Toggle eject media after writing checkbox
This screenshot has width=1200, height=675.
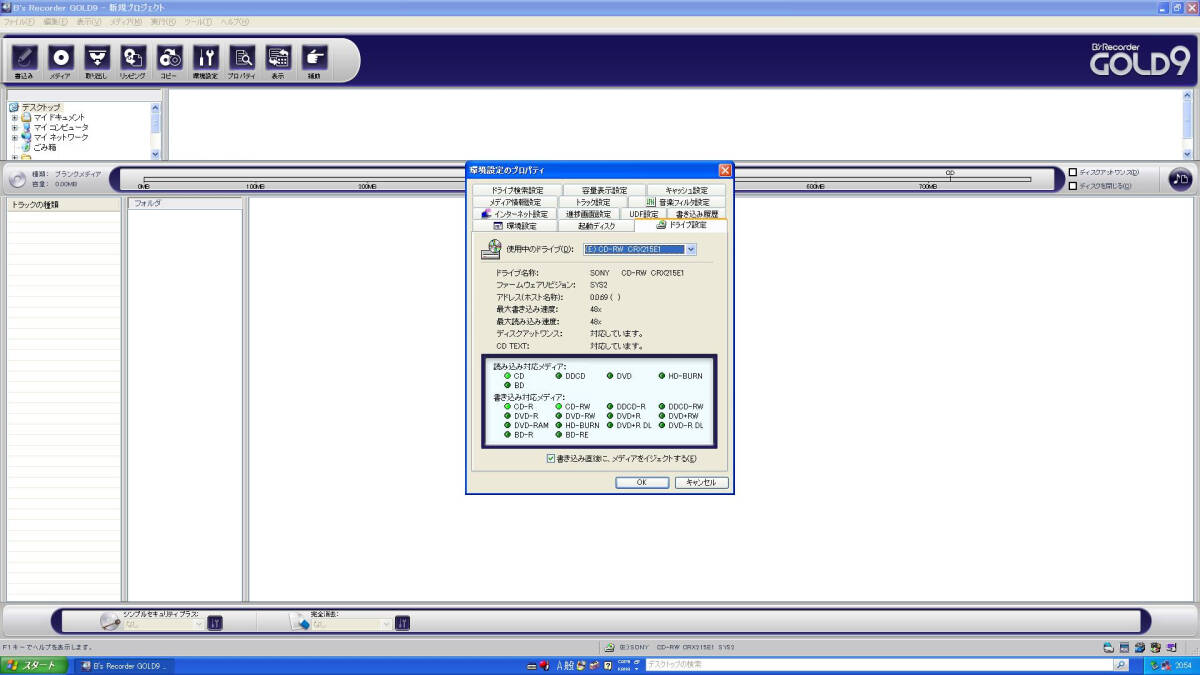click(551, 459)
